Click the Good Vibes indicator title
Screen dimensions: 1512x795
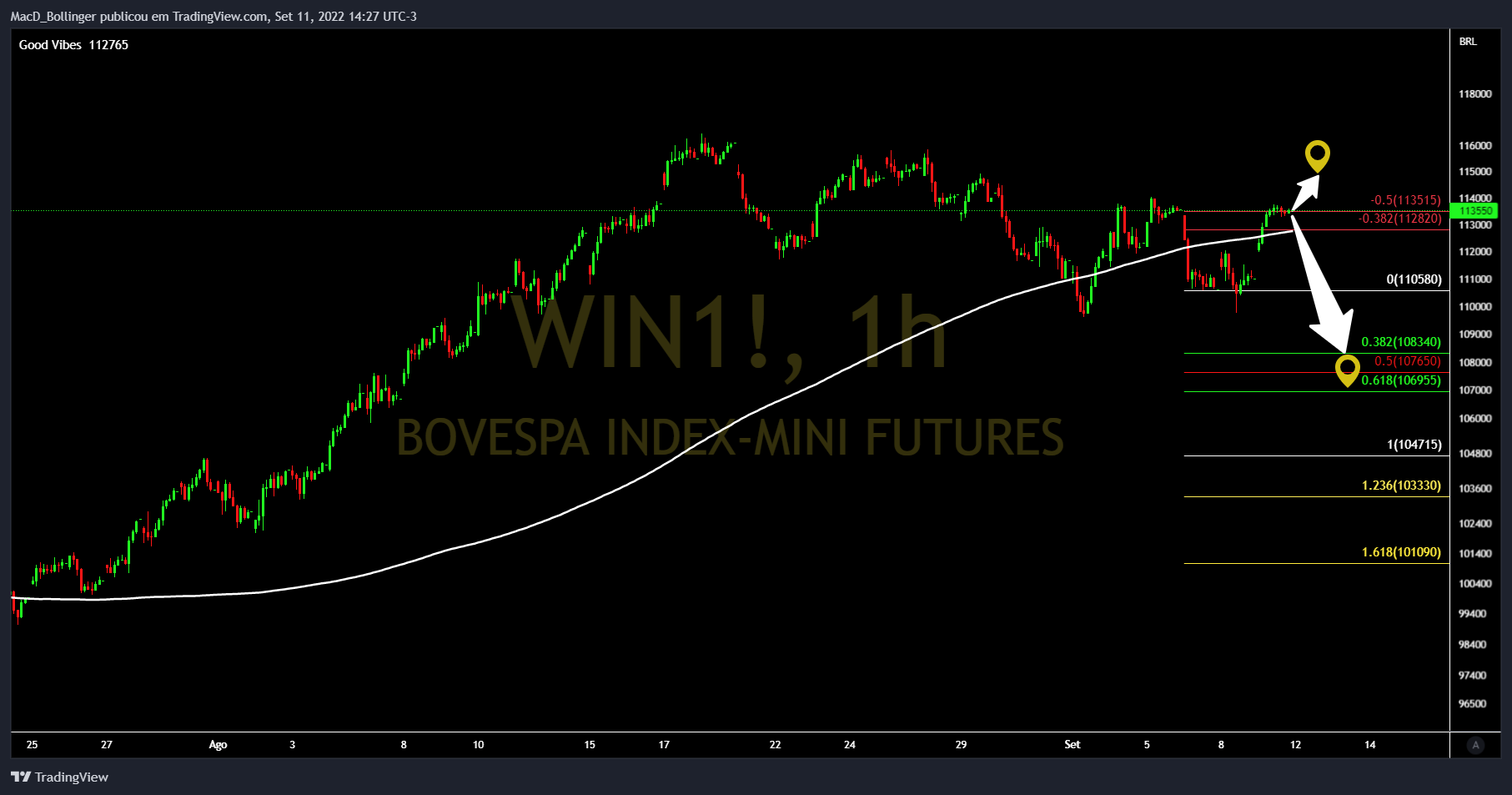pyautogui.click(x=50, y=45)
